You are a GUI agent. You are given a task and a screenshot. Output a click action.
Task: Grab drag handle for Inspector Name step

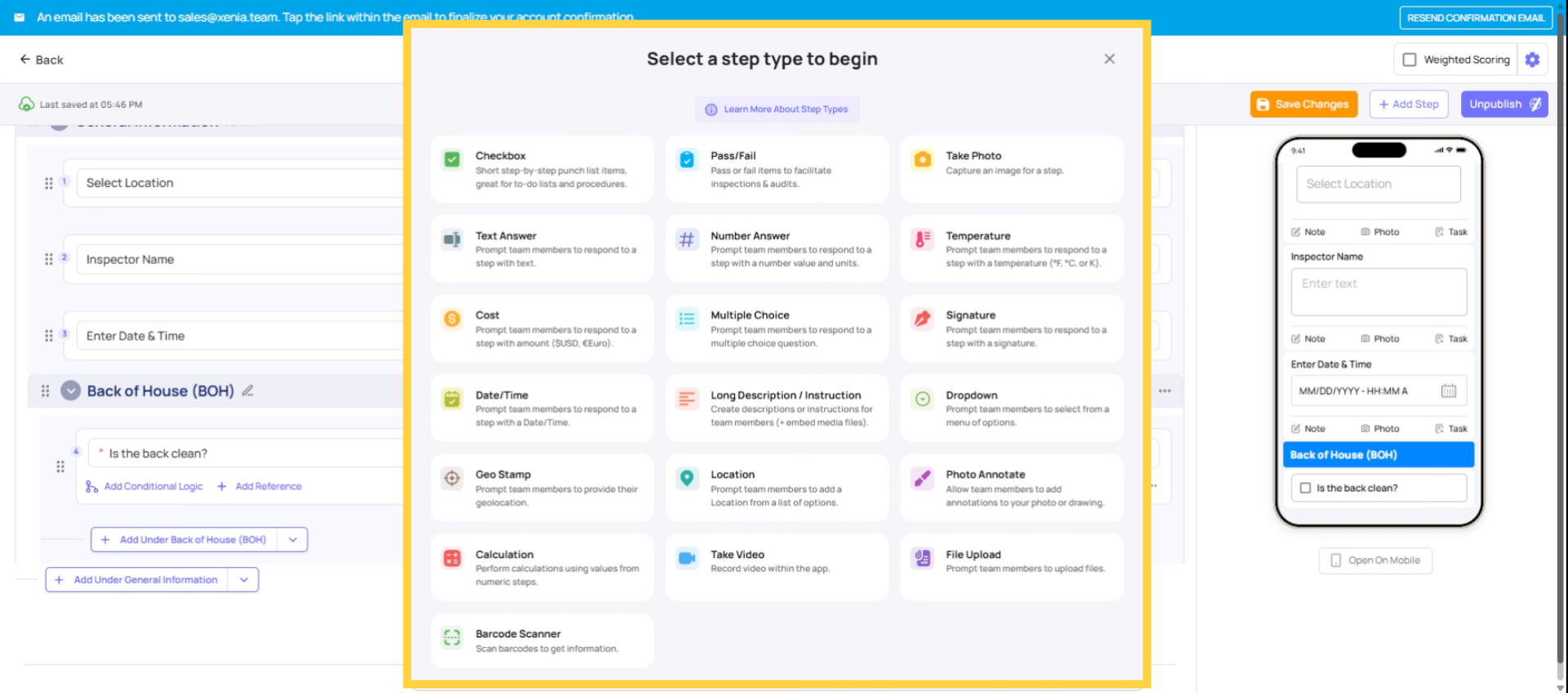(x=49, y=259)
